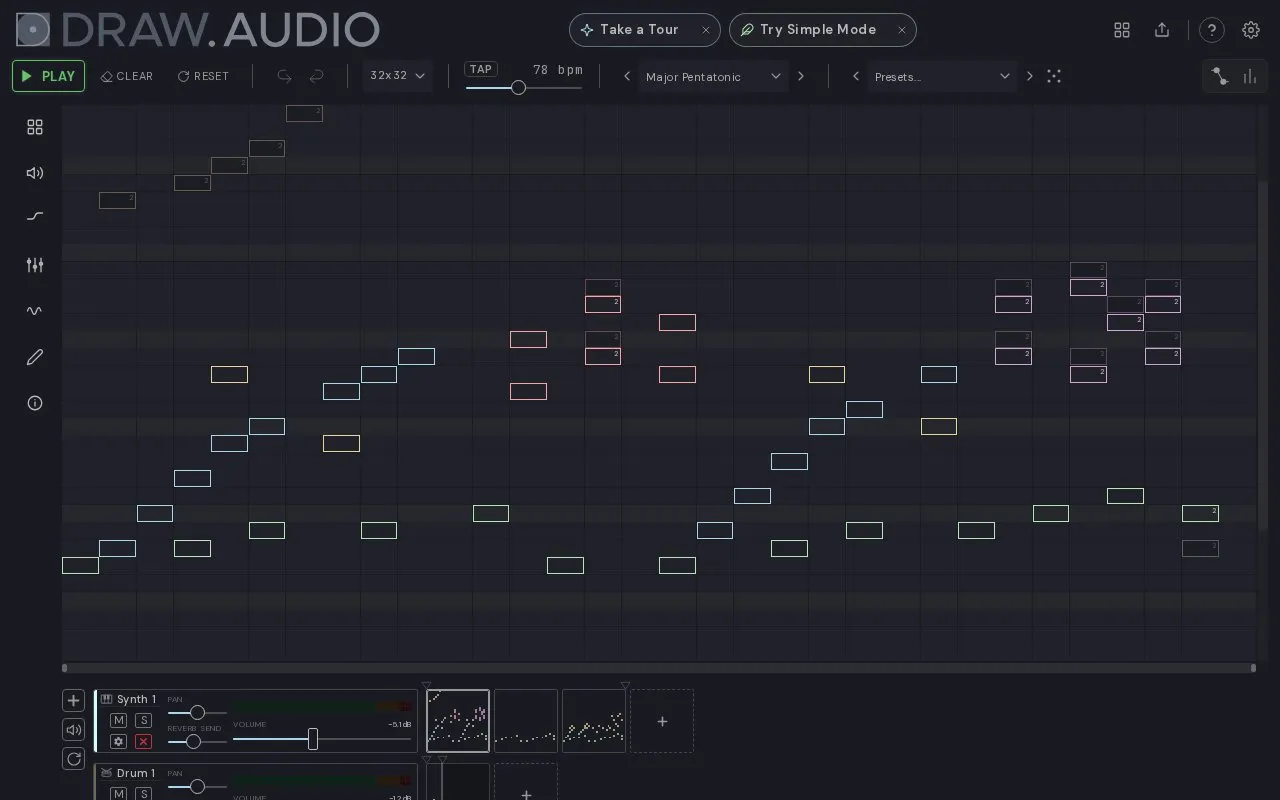The image size is (1280, 800).
Task: Switch to the bar chart velocity view
Action: pos(1250,76)
